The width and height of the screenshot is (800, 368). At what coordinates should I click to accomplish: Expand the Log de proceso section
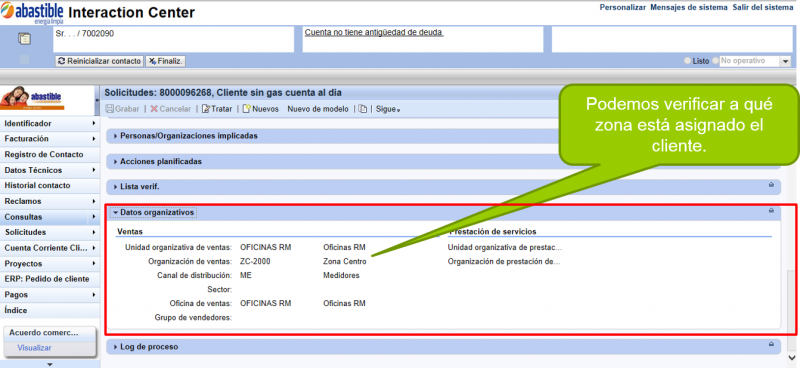pyautogui.click(x=146, y=347)
